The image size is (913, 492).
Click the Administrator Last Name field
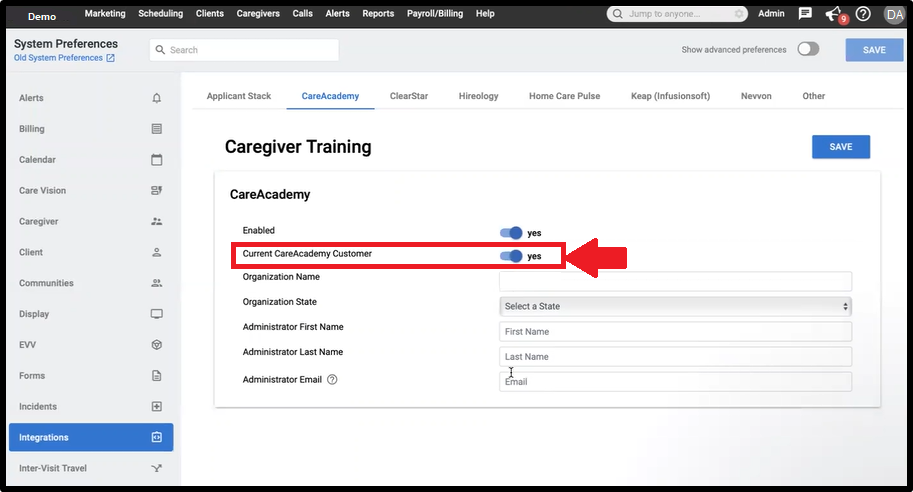(675, 356)
